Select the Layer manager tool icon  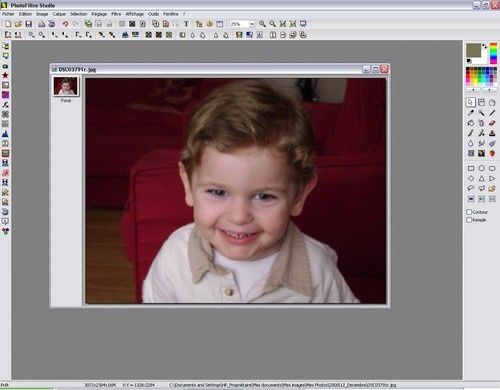pyautogui.click(x=481, y=102)
